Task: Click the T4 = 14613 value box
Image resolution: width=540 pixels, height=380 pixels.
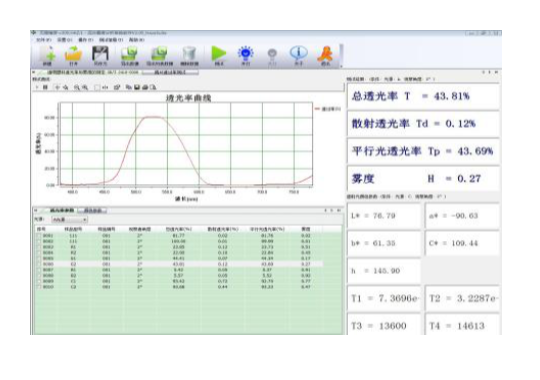Action: (x=462, y=325)
